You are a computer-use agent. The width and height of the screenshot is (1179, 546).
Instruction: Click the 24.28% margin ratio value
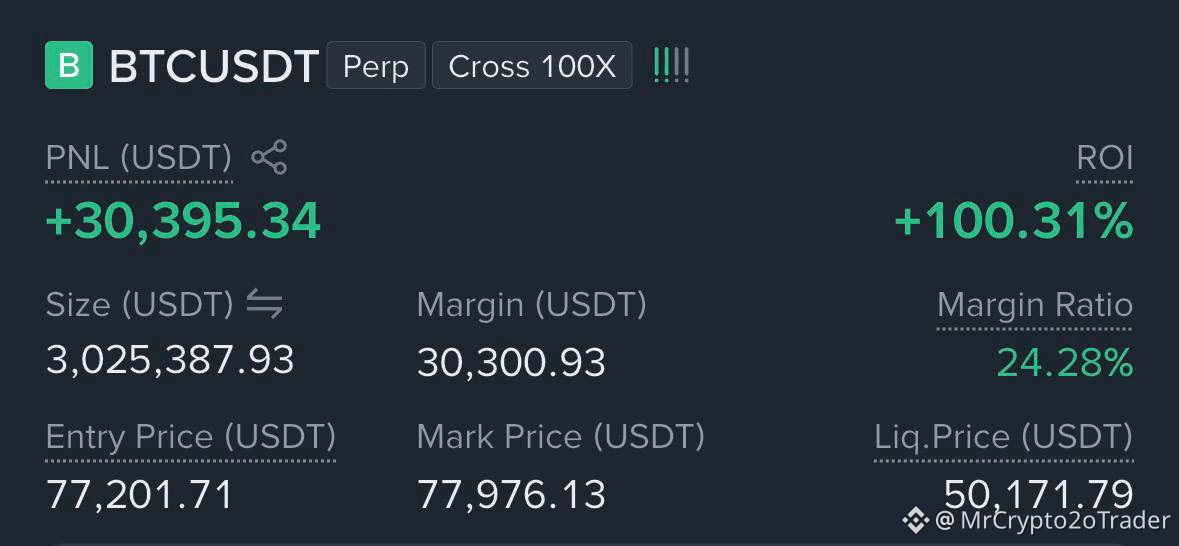click(1065, 363)
